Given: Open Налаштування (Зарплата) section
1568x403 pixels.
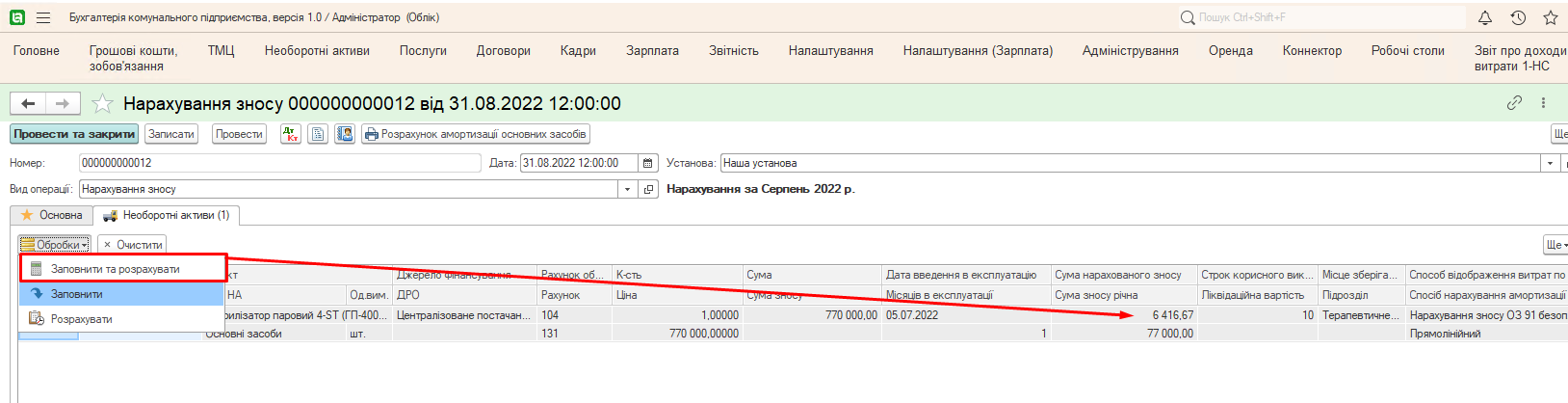Looking at the screenshot, I should (x=978, y=51).
